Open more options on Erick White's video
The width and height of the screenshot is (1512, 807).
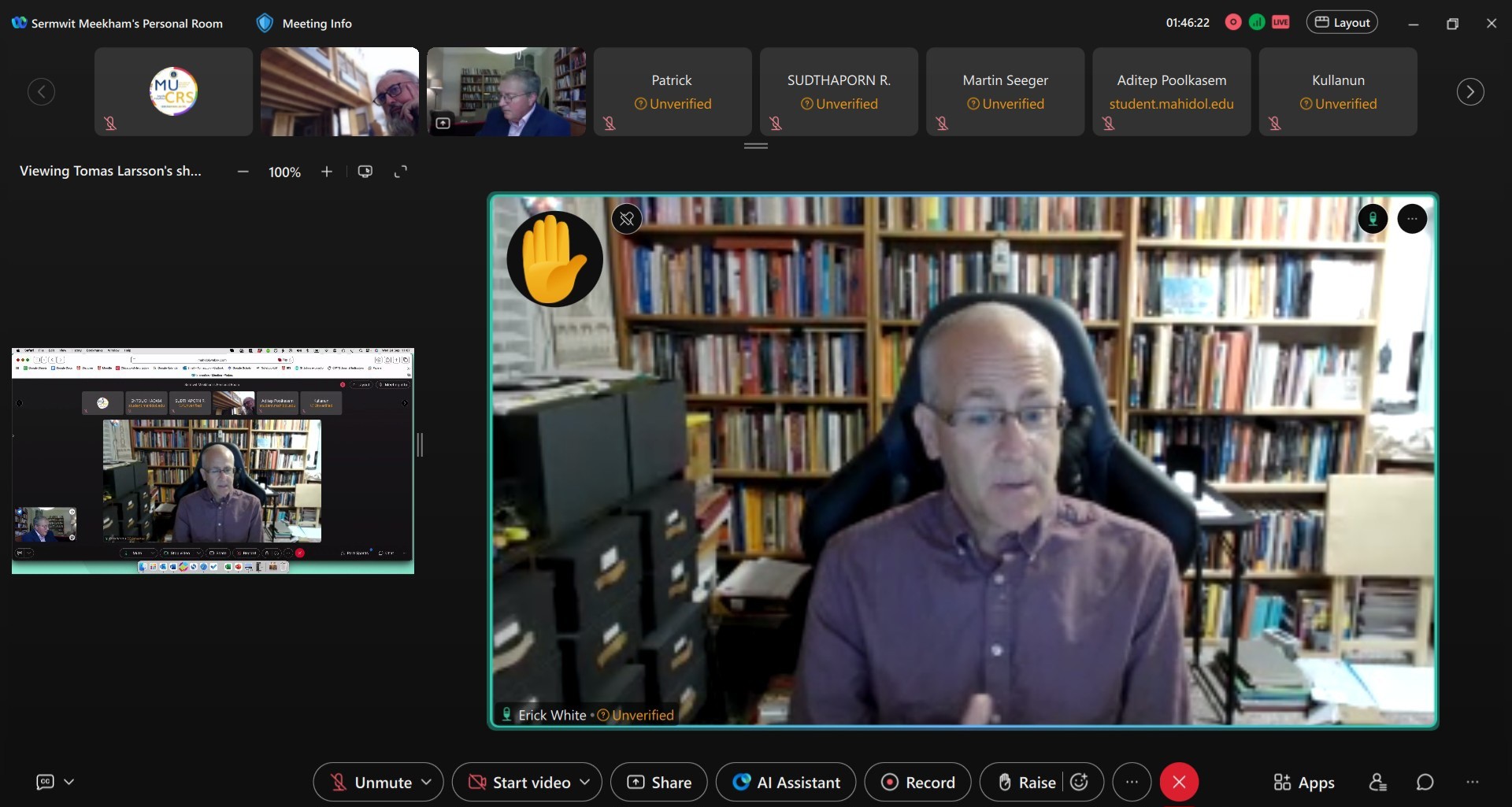pos(1412,219)
